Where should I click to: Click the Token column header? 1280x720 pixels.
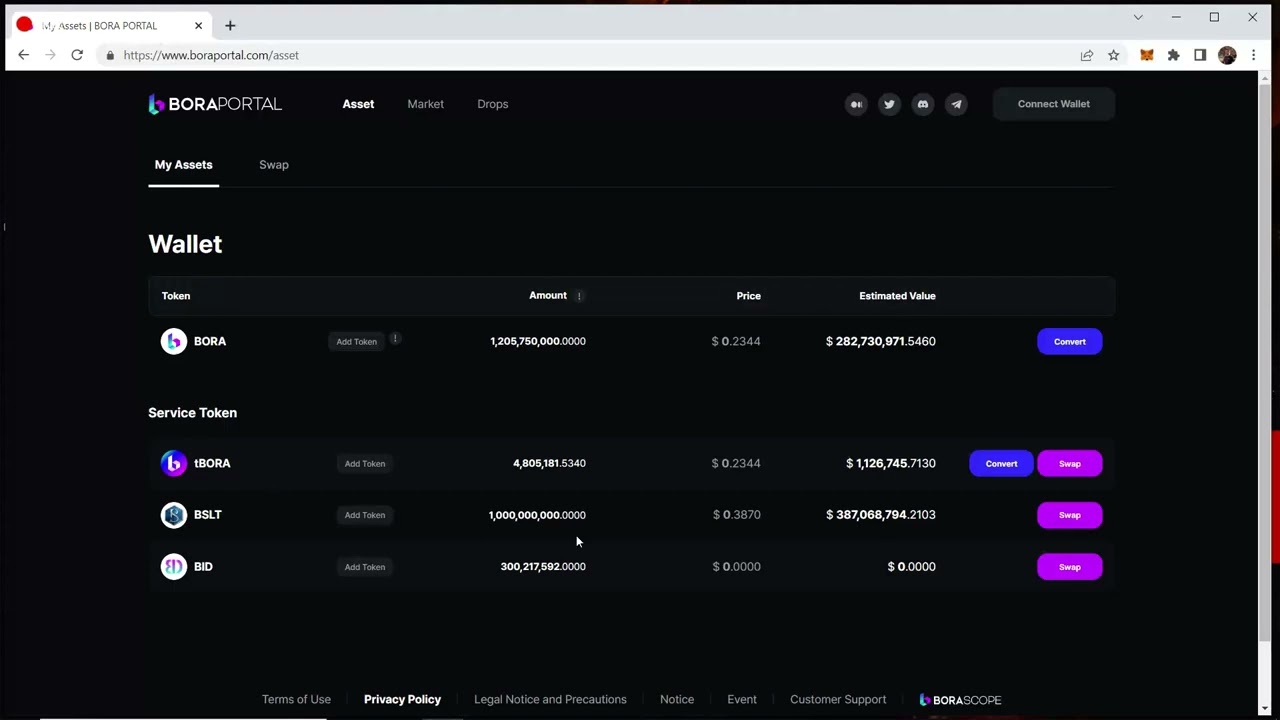[x=176, y=296]
